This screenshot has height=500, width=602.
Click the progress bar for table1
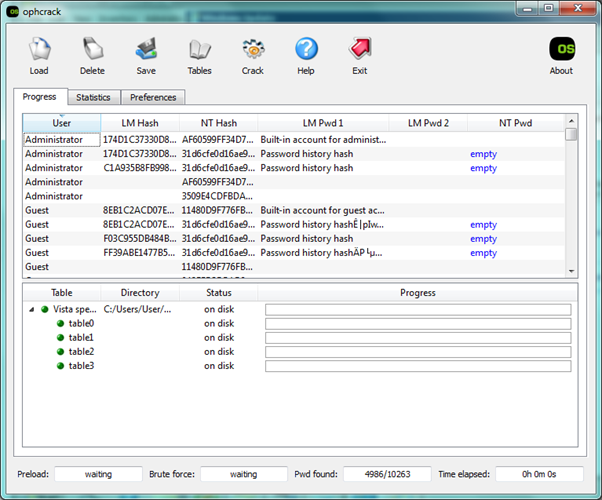pos(417,338)
